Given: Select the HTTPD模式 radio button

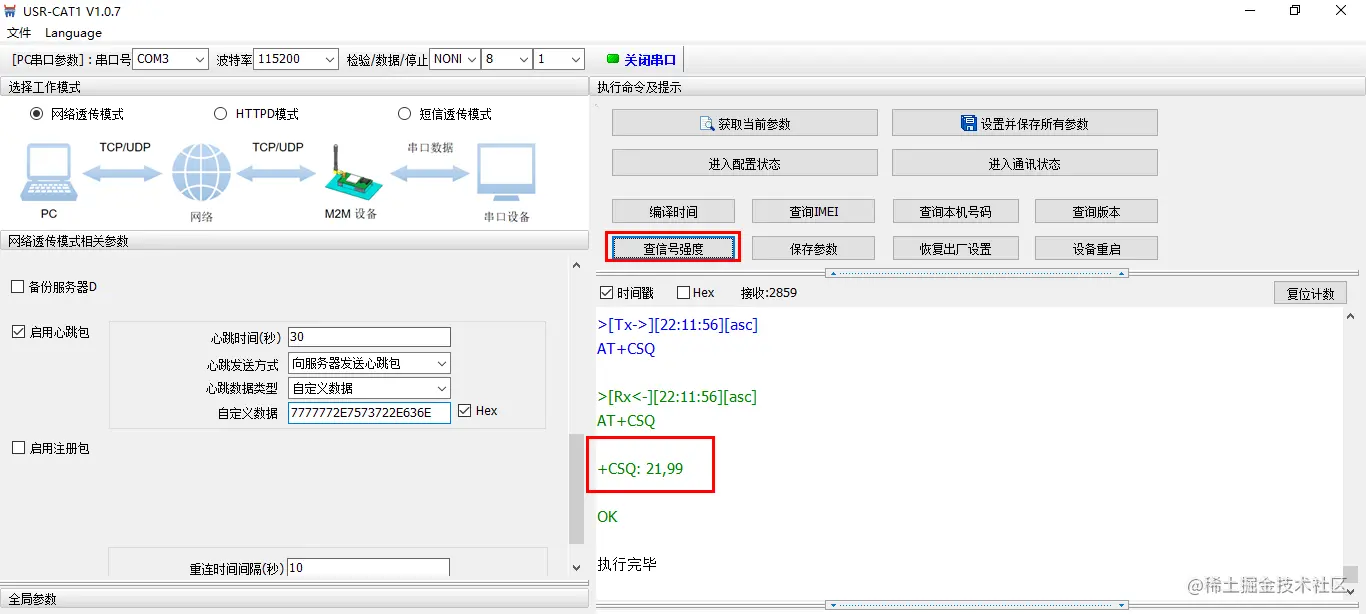Looking at the screenshot, I should 220,113.
